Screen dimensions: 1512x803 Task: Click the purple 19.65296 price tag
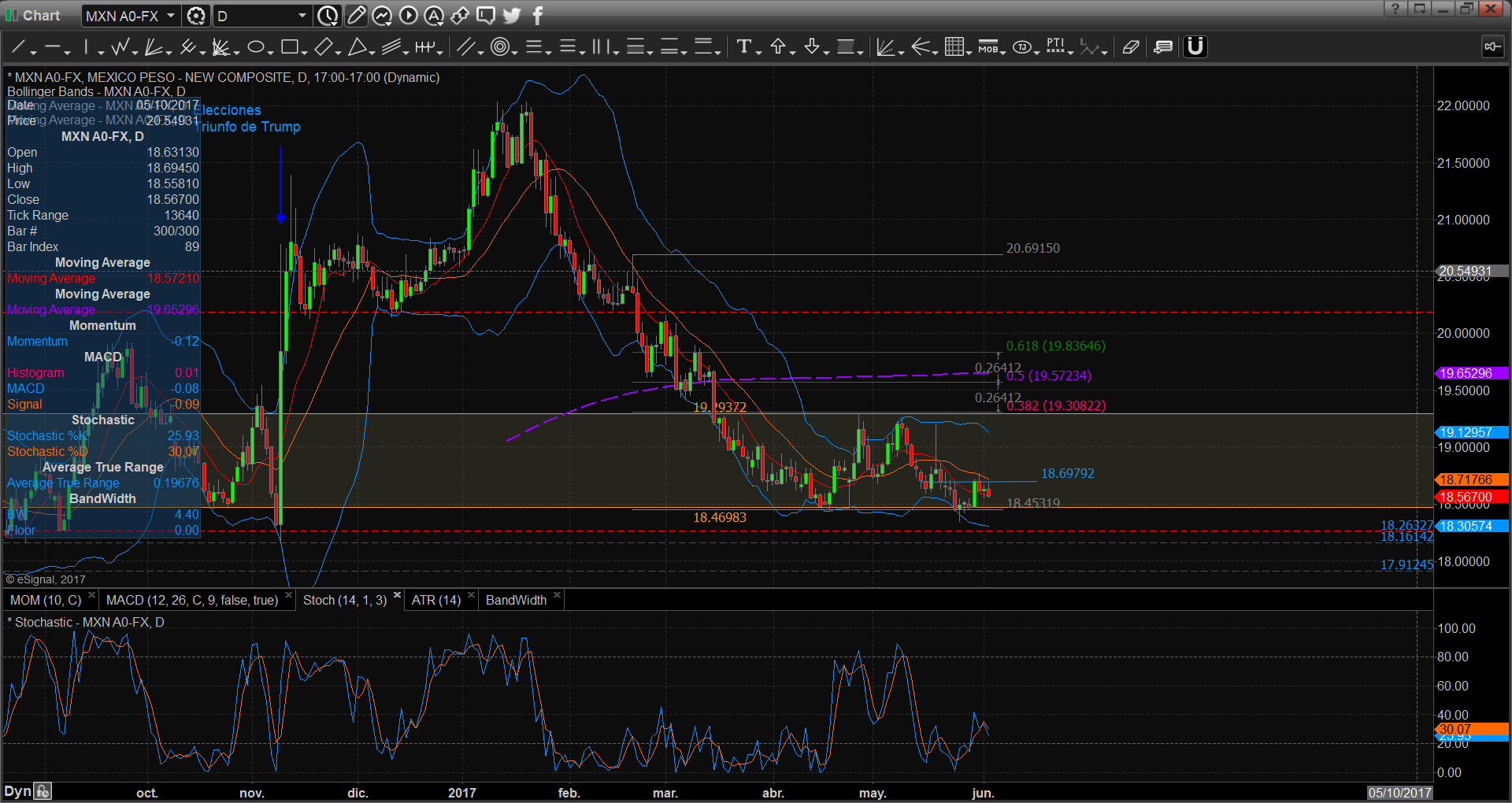pyautogui.click(x=1472, y=373)
